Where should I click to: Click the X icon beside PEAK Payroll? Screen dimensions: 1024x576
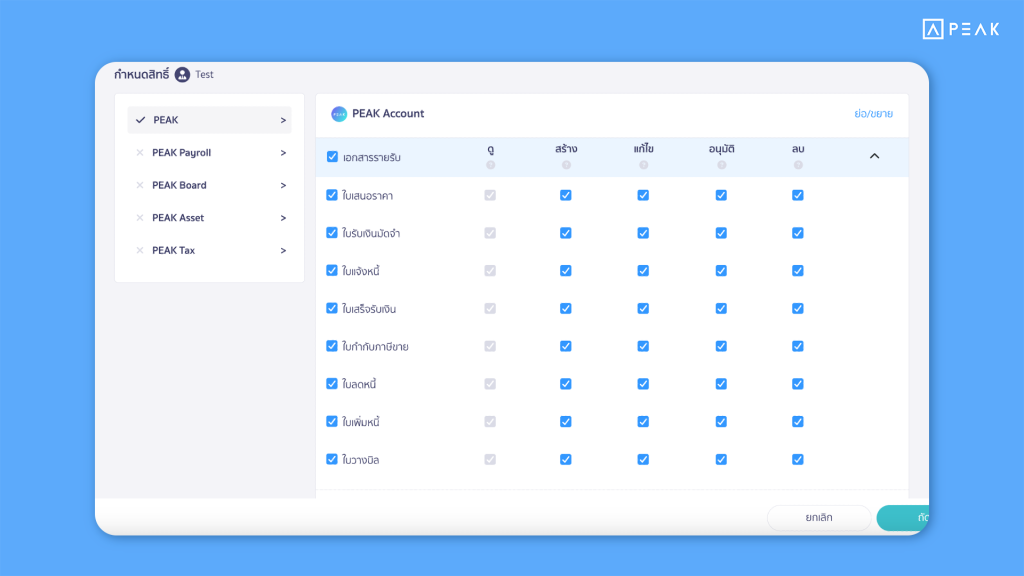click(x=140, y=152)
